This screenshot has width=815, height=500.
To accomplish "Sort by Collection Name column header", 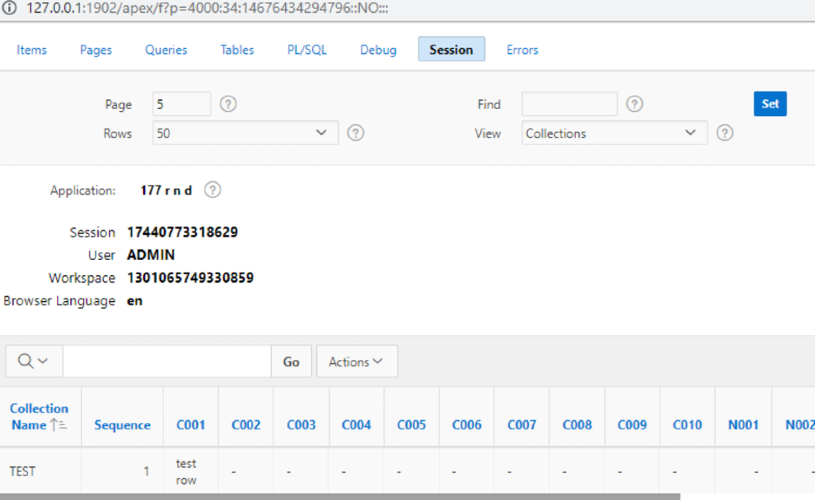I will coord(39,417).
